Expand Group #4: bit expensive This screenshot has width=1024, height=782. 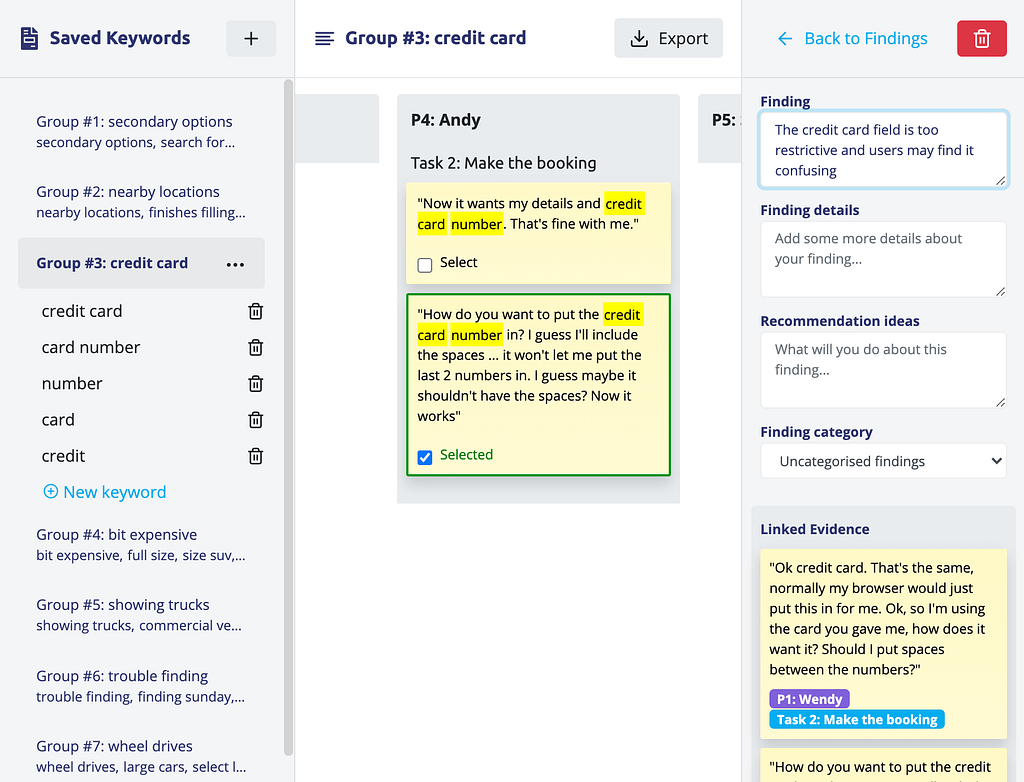[x=141, y=545]
